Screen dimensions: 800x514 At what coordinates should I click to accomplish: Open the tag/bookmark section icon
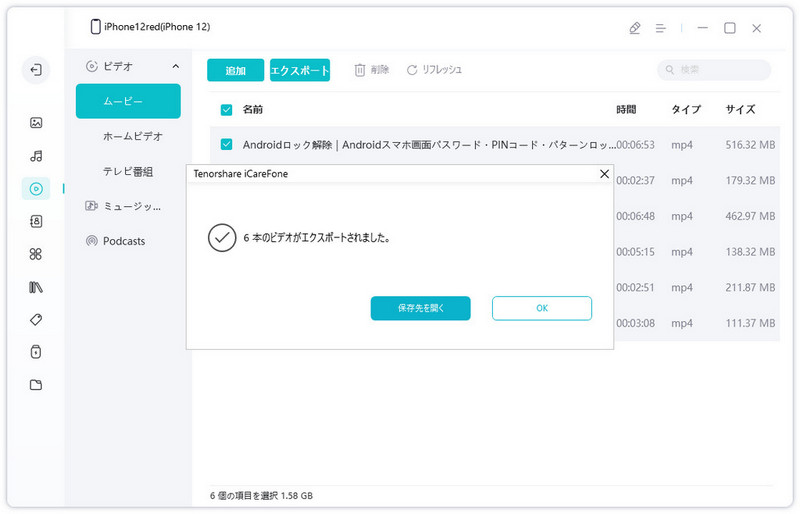(x=36, y=320)
